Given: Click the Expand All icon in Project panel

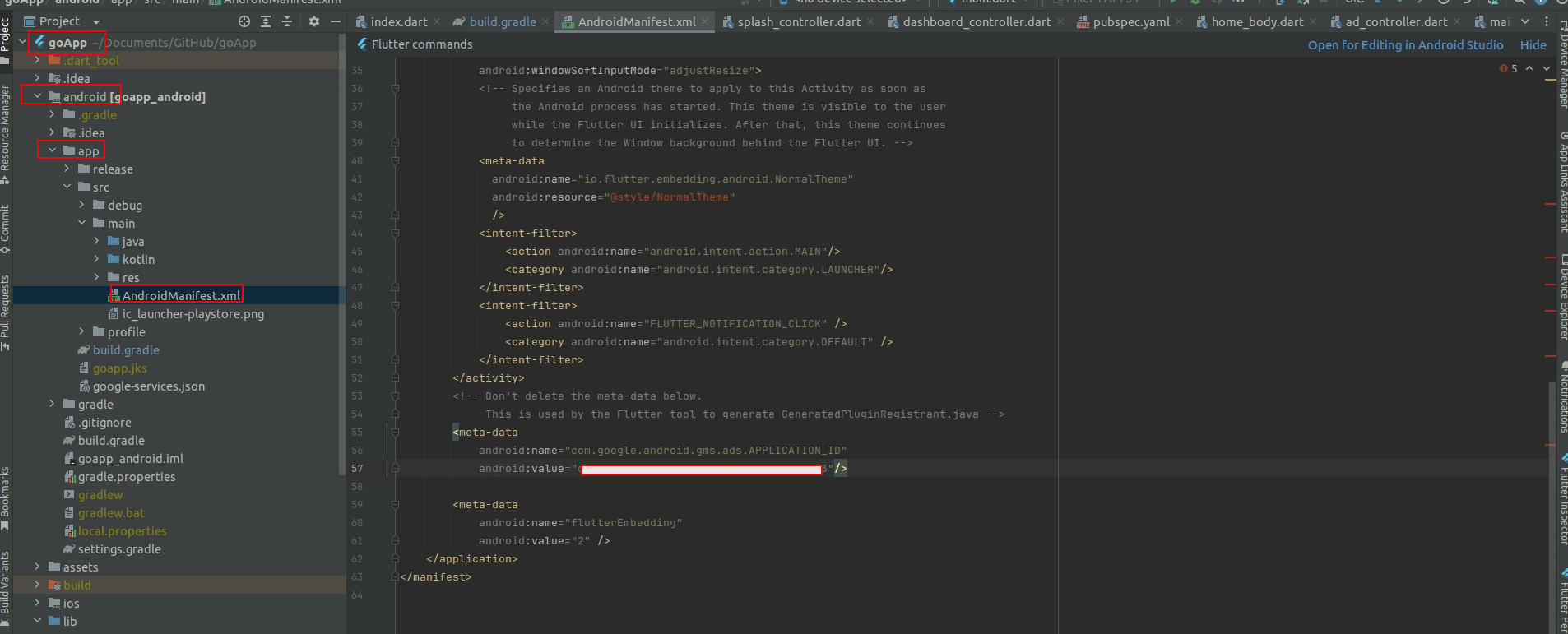Looking at the screenshot, I should [266, 21].
